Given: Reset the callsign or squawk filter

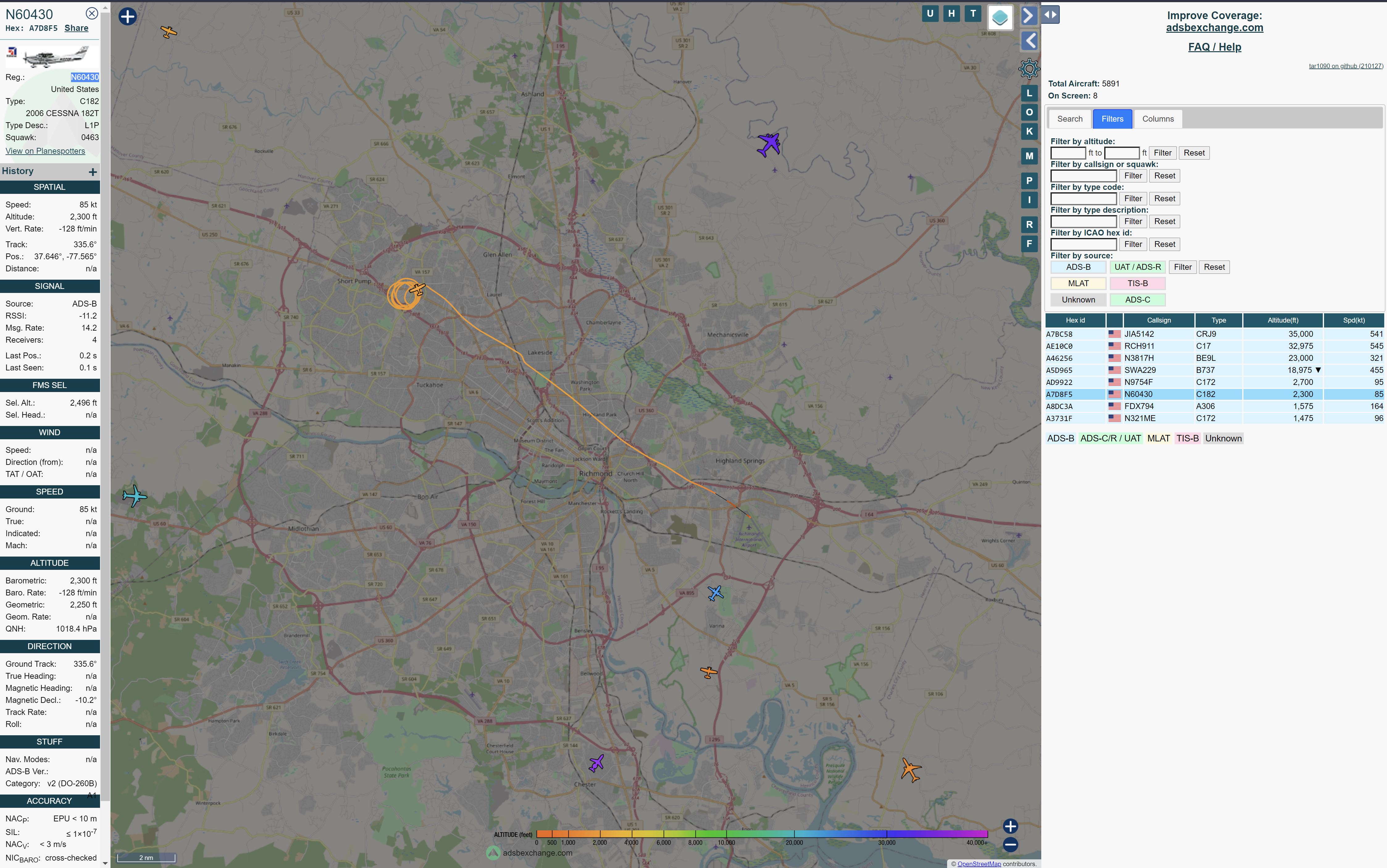Looking at the screenshot, I should point(1164,176).
